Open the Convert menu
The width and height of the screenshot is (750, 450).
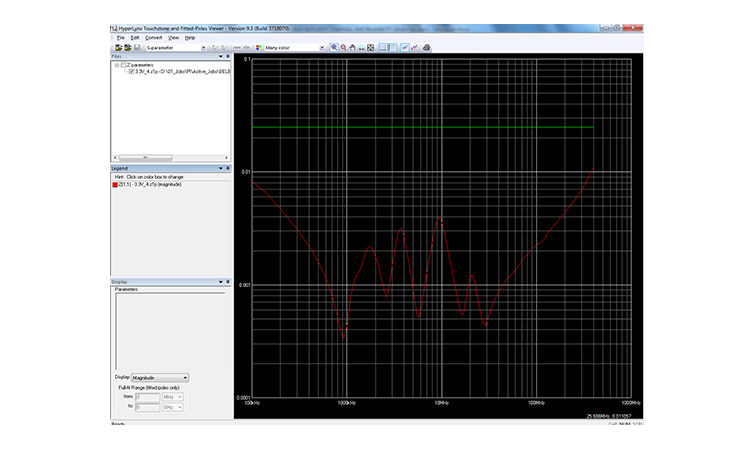(x=154, y=38)
